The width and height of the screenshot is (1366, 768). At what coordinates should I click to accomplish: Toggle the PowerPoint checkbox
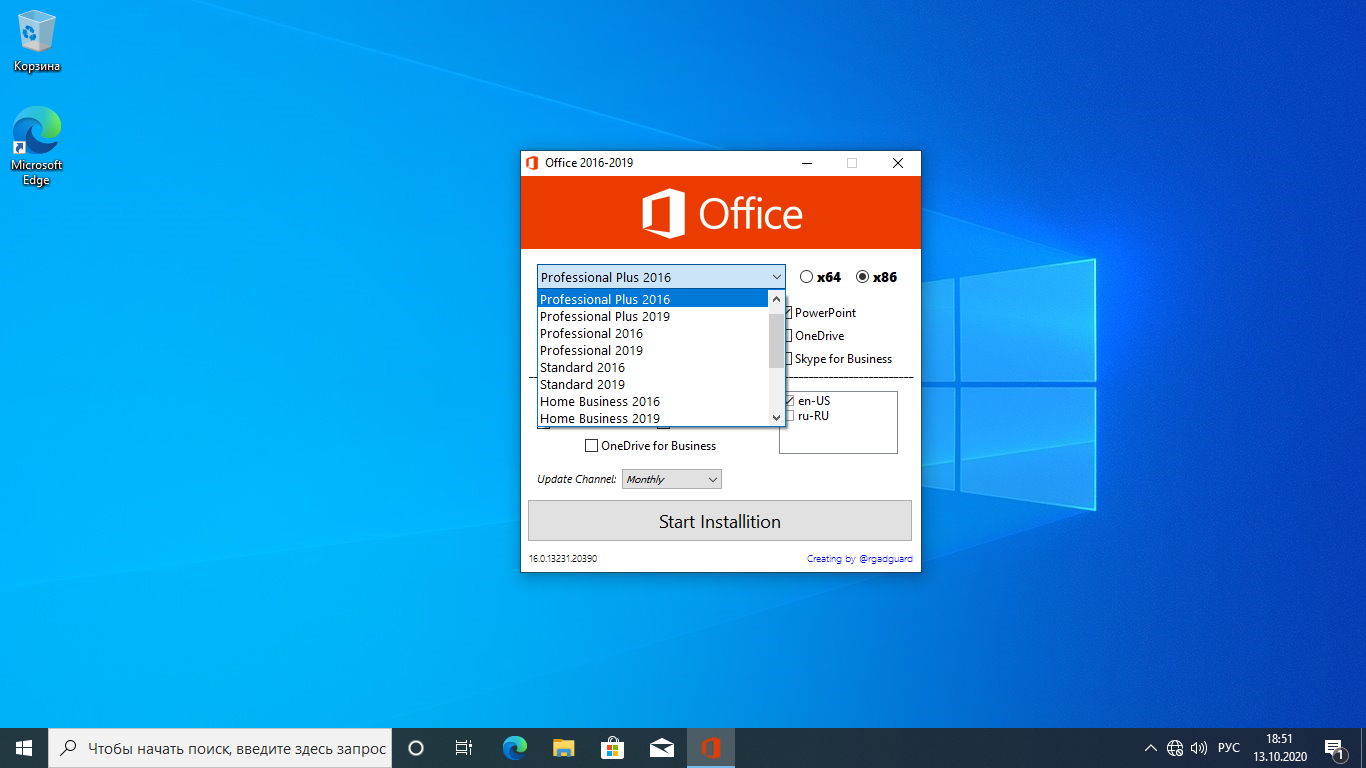(788, 313)
